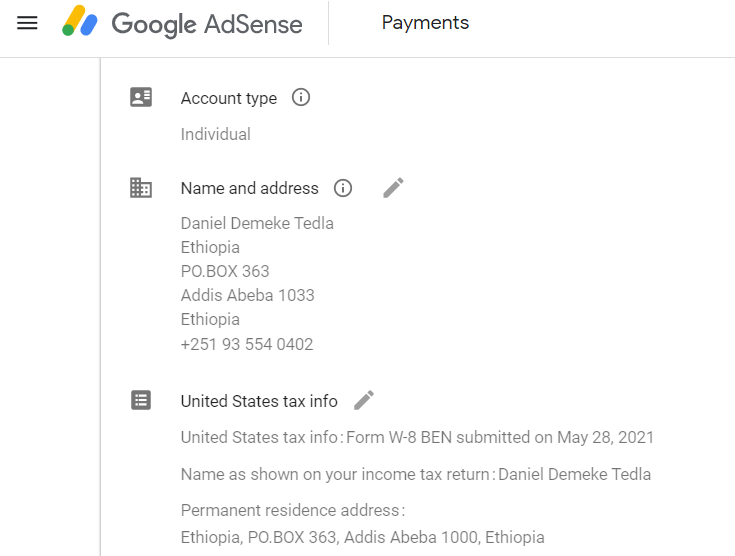
Task: Click the Payments page title
Action: click(x=425, y=23)
